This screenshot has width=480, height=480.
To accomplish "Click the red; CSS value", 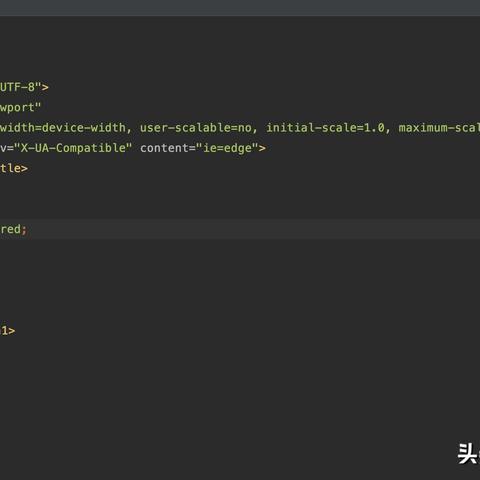I will tap(13, 229).
